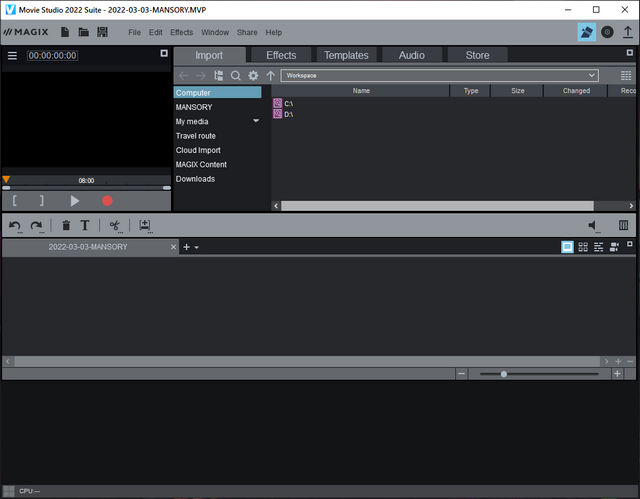Add a title with the T icon
Viewport: 640px width, 499px height.
point(84,225)
